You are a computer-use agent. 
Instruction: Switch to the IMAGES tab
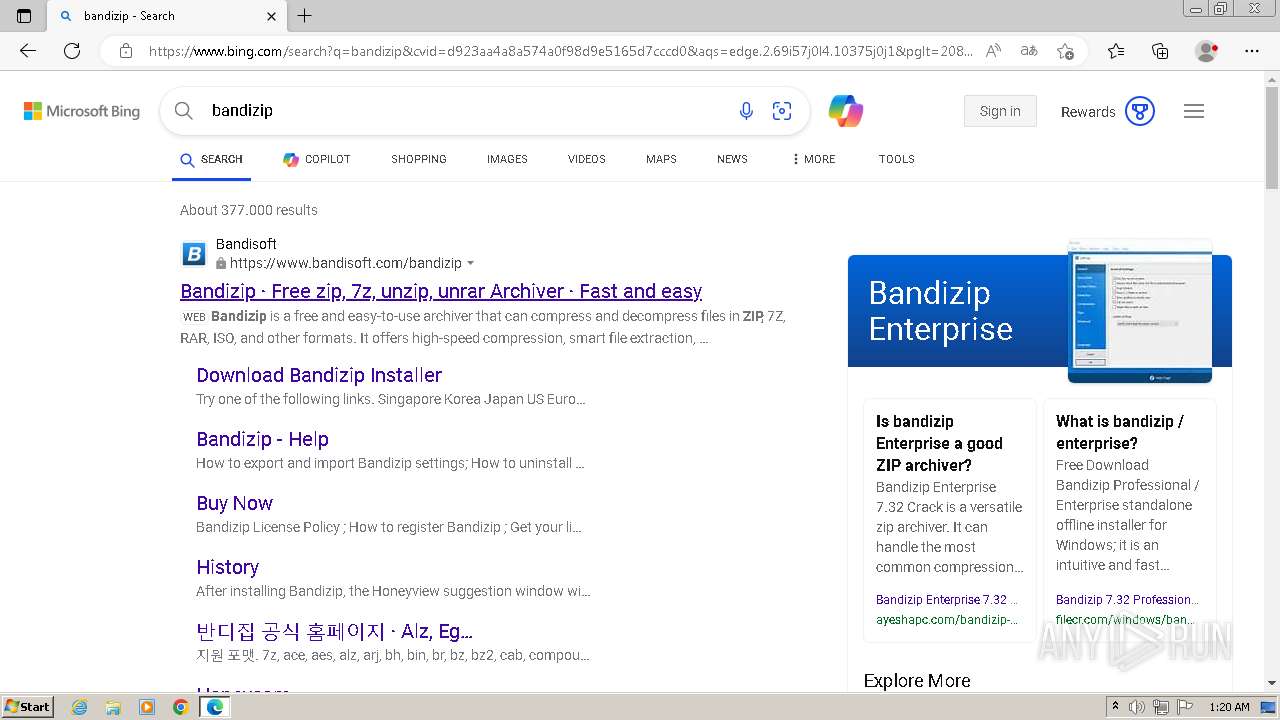point(507,159)
